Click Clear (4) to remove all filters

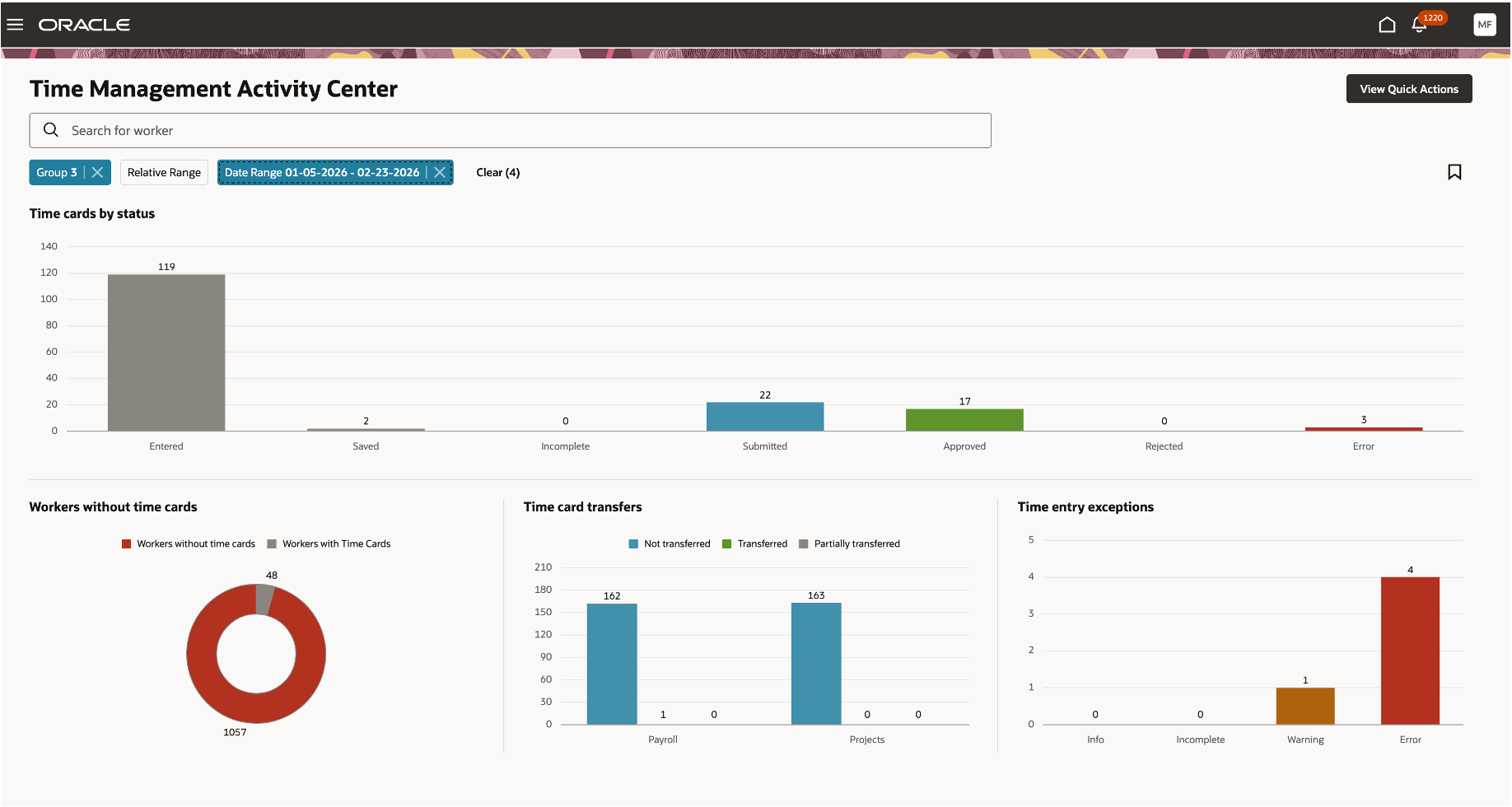click(x=497, y=172)
